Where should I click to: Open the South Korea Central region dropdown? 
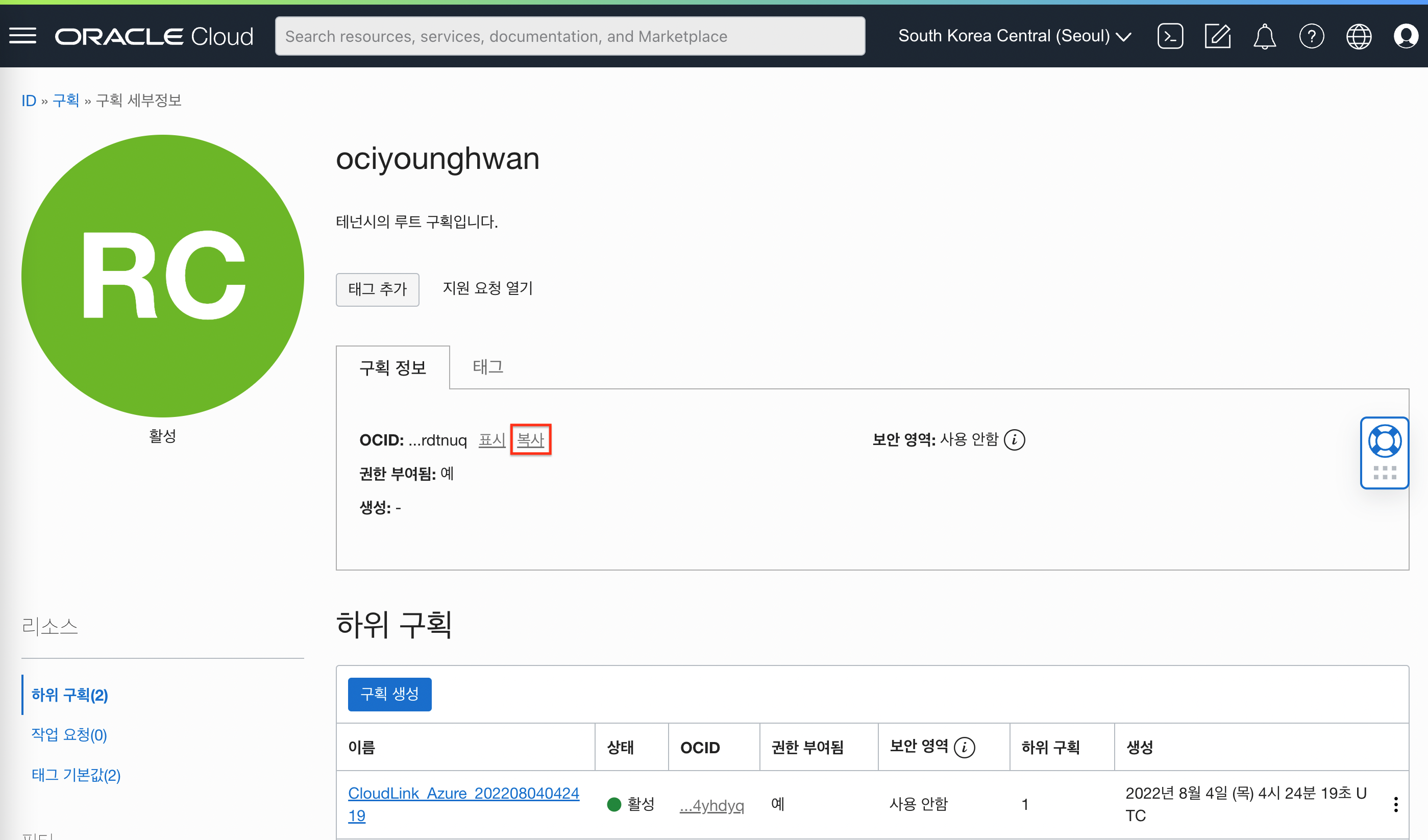[x=1014, y=36]
